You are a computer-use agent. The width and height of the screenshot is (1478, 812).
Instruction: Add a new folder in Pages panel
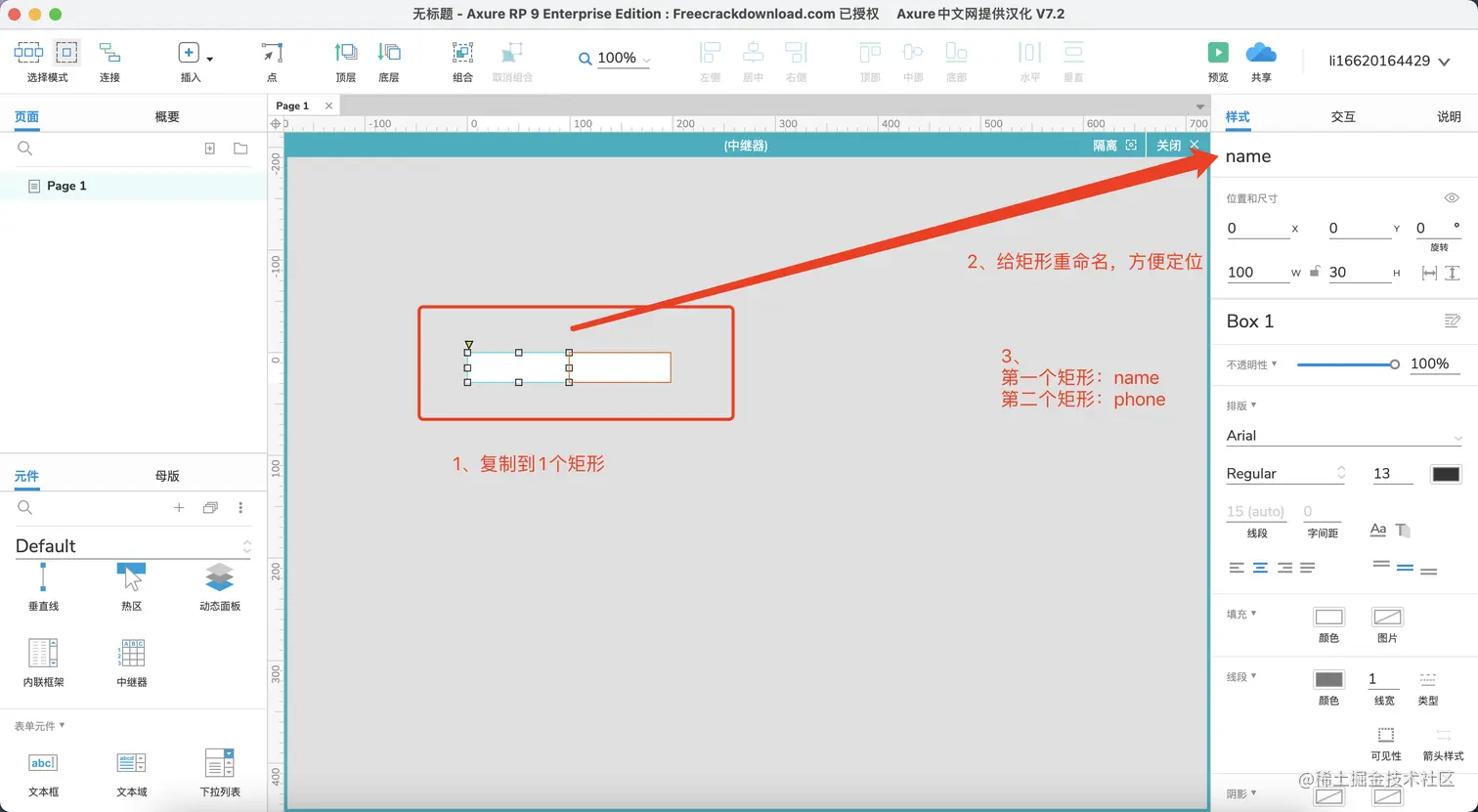pyautogui.click(x=240, y=149)
